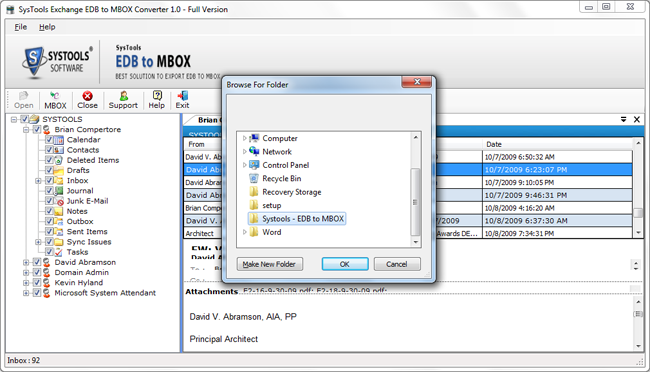Uncheck the Sync Issues checkbox
Screen dimensions: 650x372
[x=49, y=242]
